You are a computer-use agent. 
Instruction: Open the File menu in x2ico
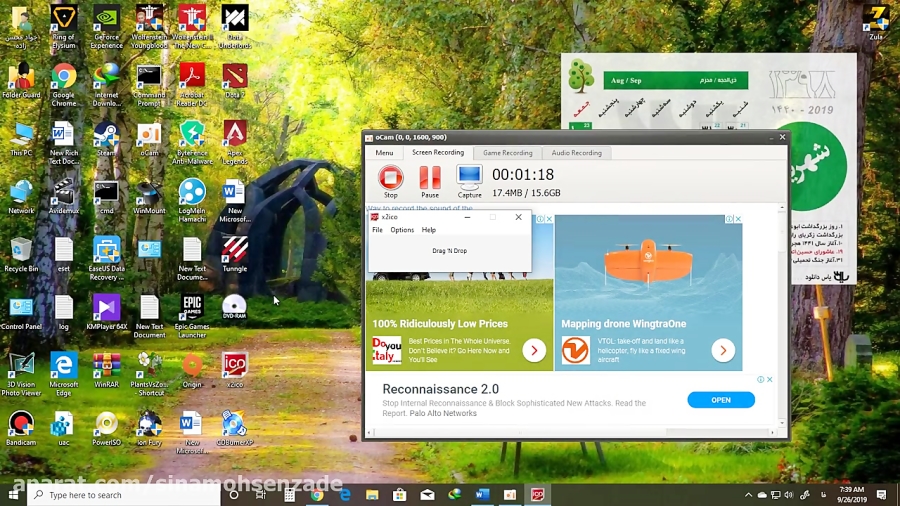[377, 229]
